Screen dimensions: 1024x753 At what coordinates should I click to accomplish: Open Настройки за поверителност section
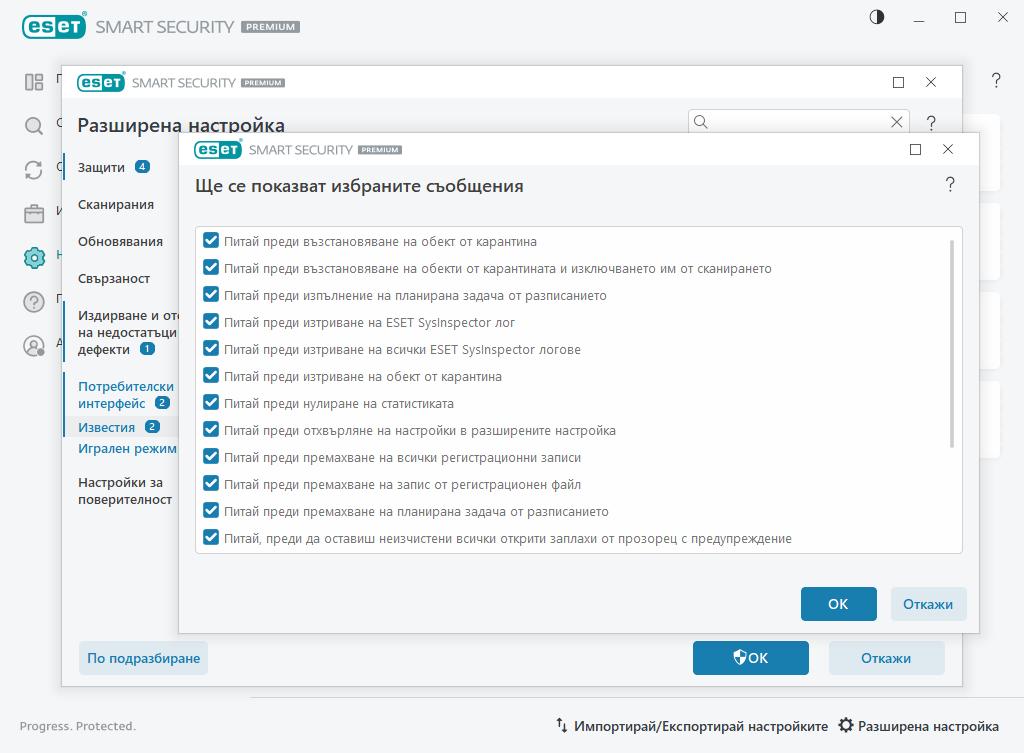point(125,491)
